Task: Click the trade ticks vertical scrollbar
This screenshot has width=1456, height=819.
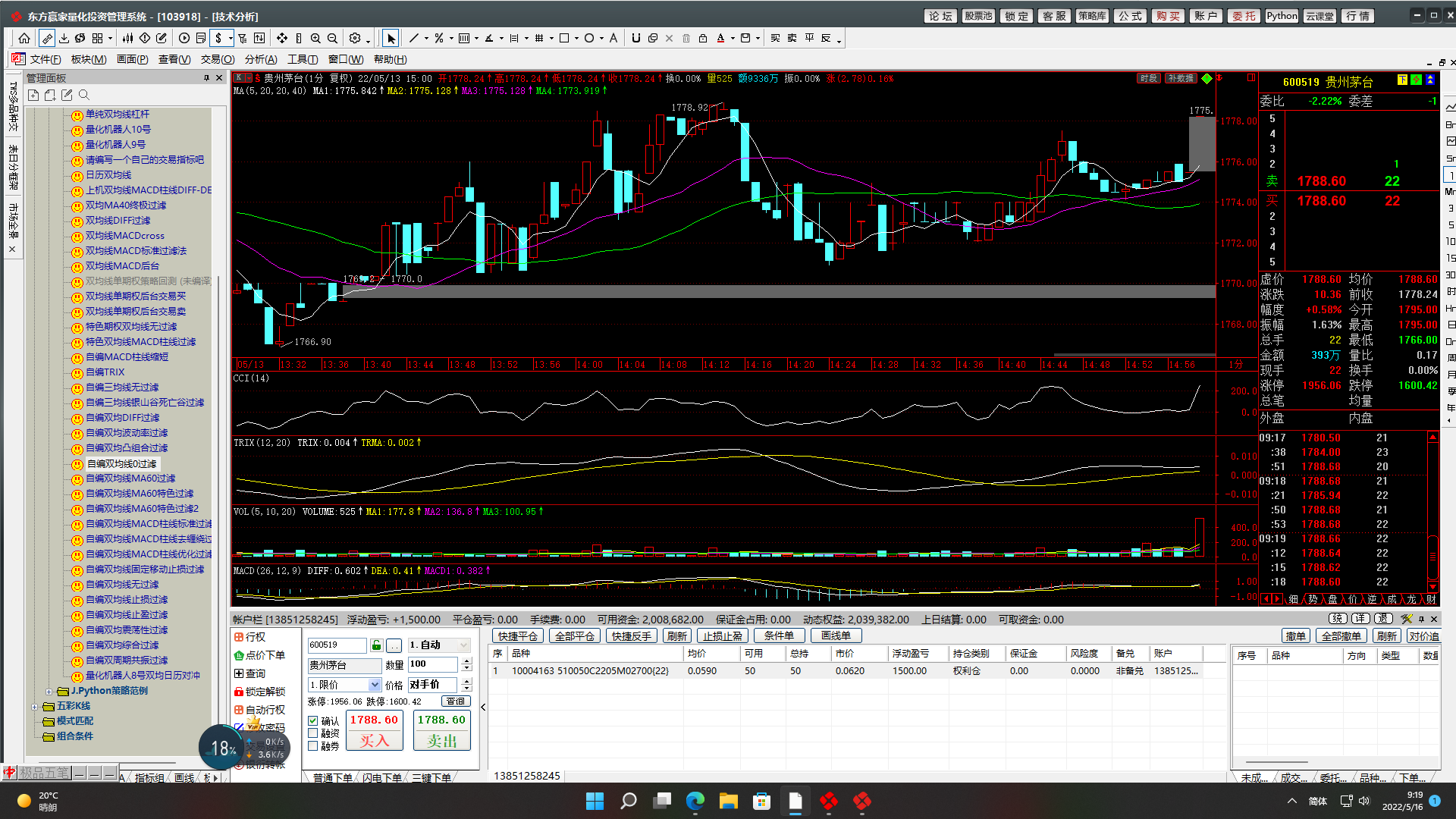Action: pos(1432,512)
